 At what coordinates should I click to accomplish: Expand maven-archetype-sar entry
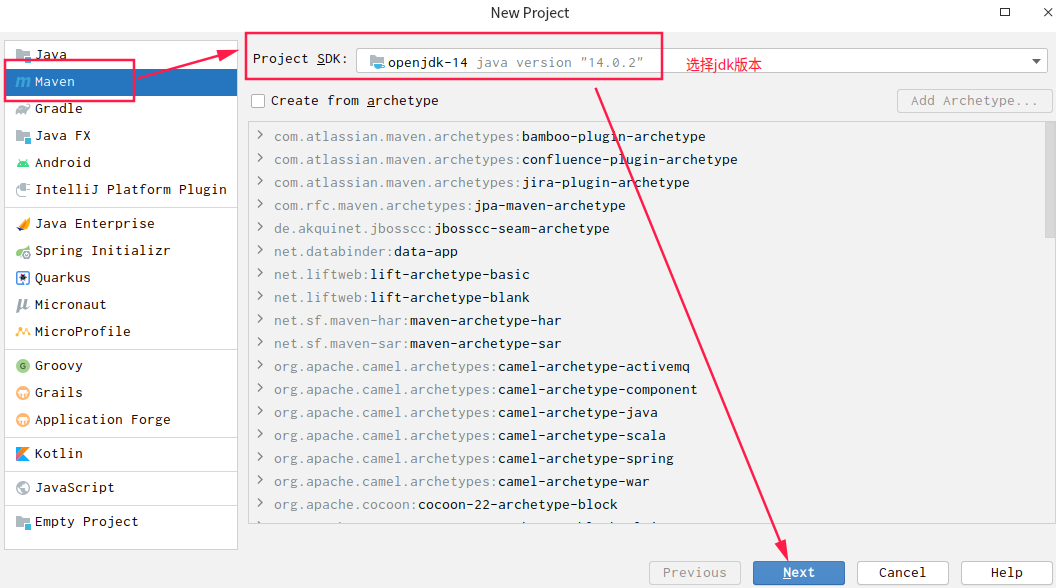261,342
